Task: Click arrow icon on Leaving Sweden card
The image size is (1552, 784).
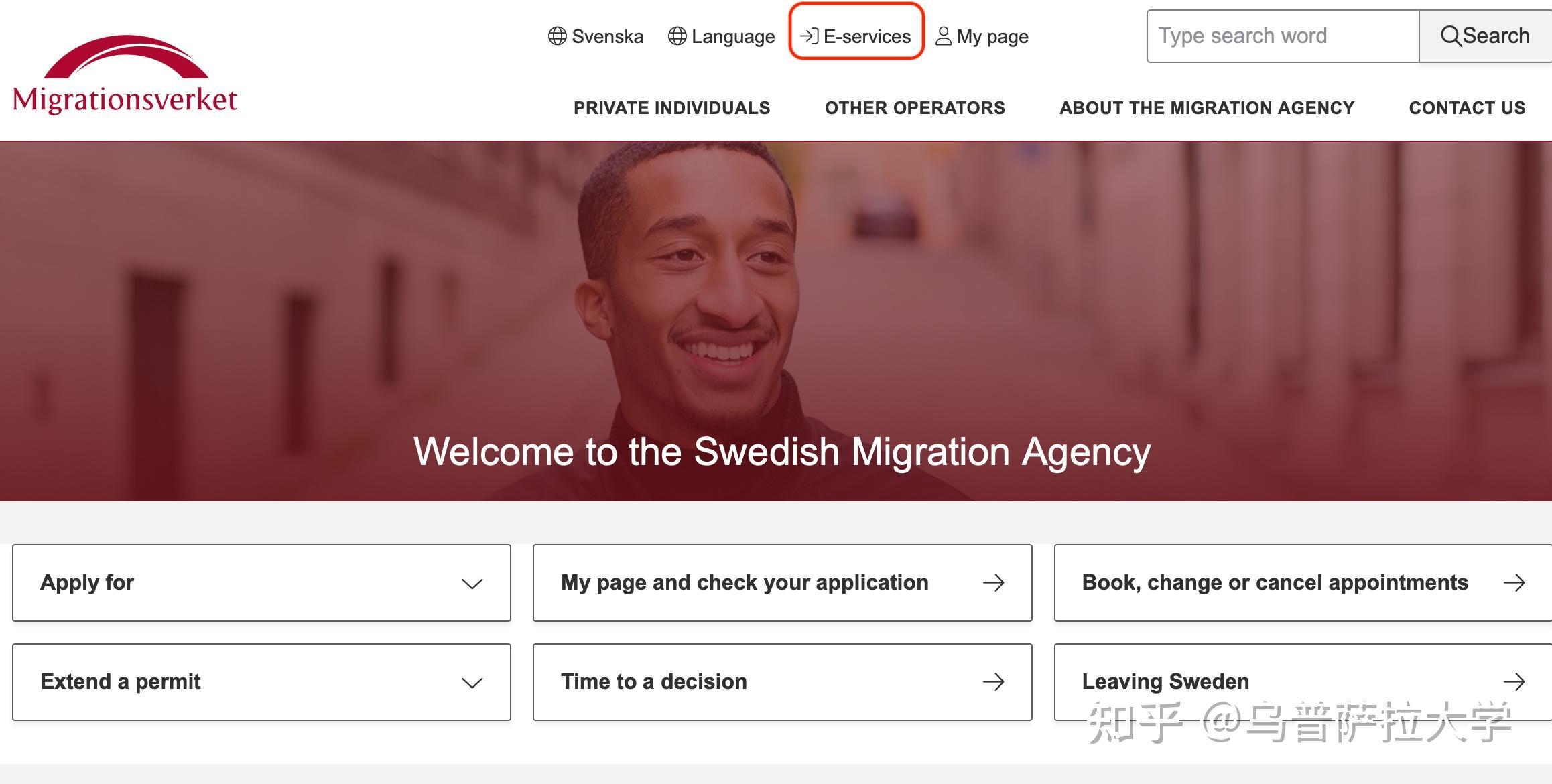Action: [1514, 682]
